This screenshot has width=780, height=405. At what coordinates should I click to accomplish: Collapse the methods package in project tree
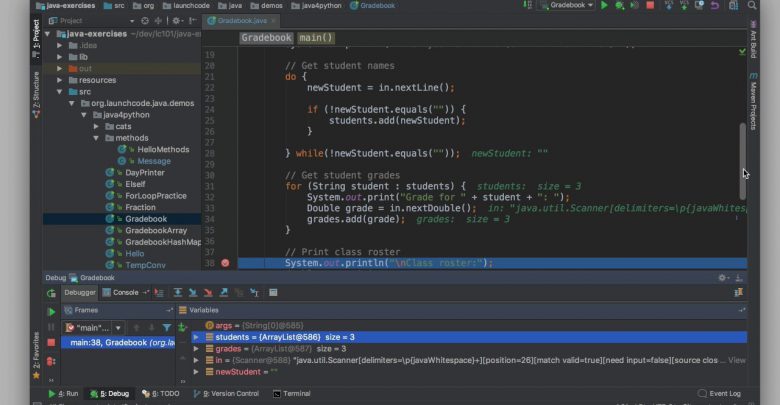[x=96, y=138]
